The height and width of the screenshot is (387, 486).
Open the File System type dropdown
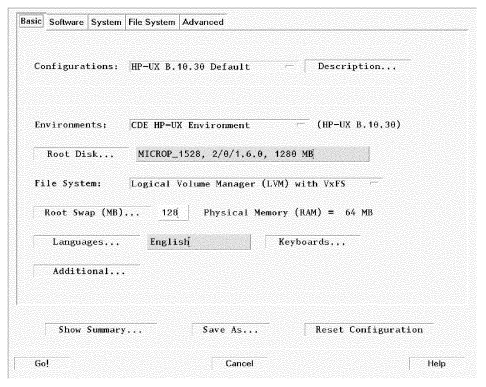255,184
